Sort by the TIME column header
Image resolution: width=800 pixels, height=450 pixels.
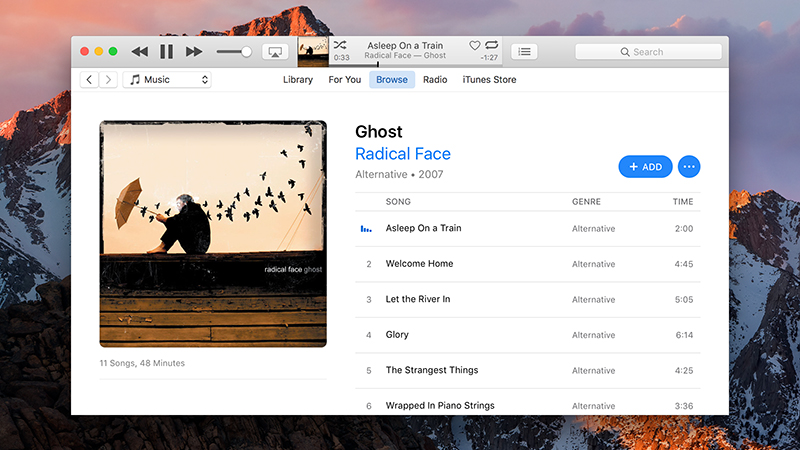[683, 202]
